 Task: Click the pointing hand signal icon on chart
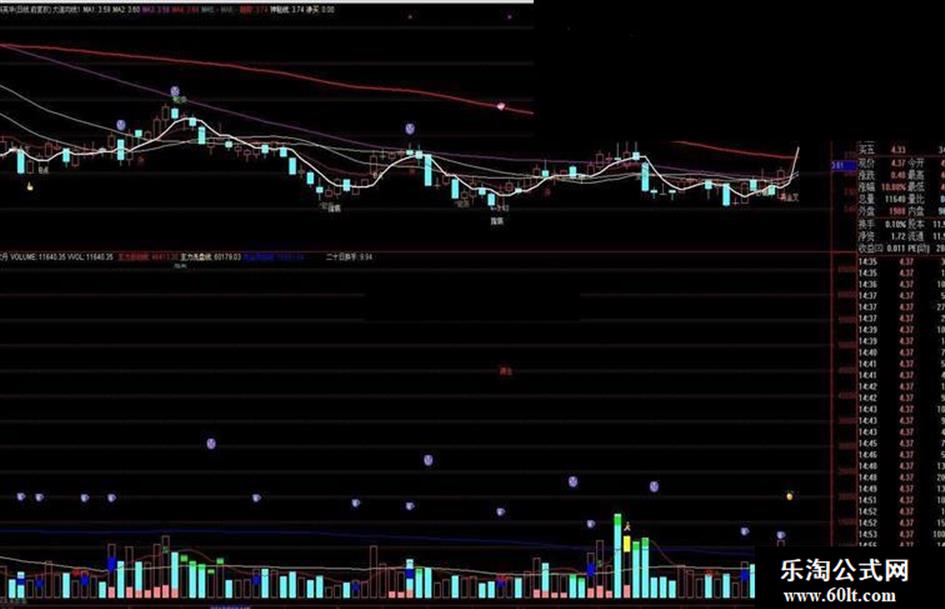tap(30, 187)
